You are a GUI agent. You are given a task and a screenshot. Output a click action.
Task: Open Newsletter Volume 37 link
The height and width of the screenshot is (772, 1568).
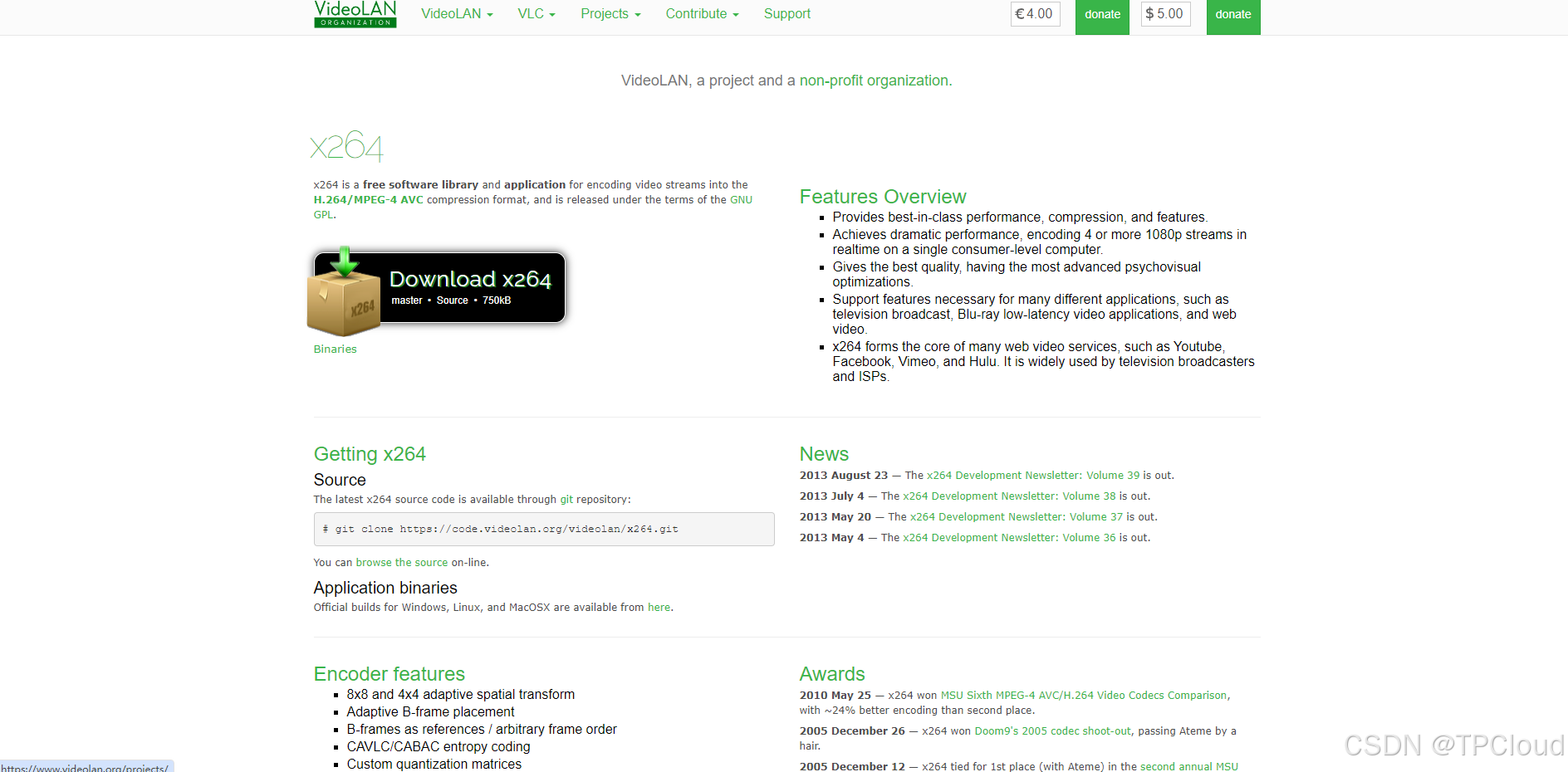1017,517
